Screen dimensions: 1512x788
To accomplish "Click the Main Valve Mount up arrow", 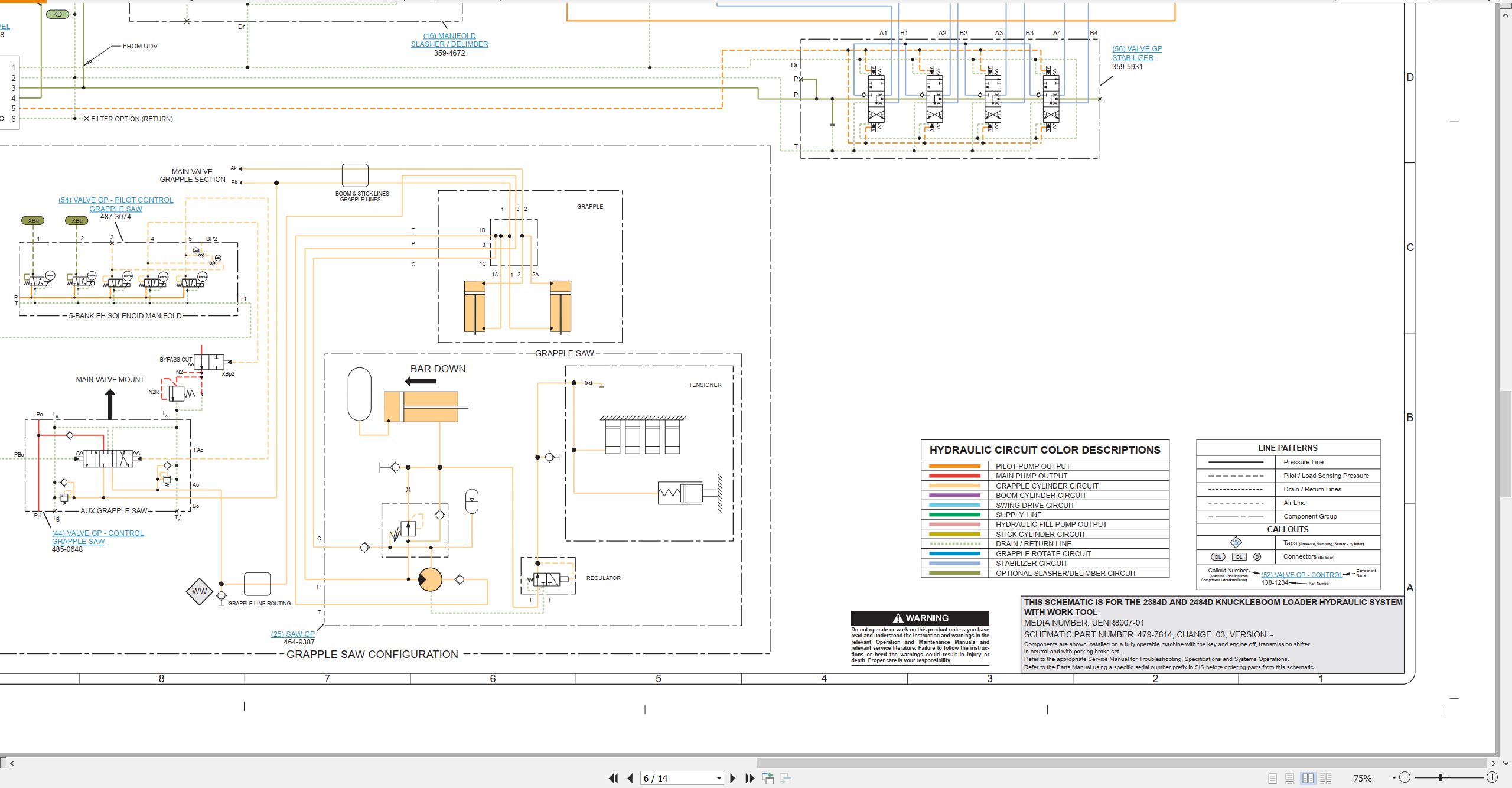I will tap(110, 405).
